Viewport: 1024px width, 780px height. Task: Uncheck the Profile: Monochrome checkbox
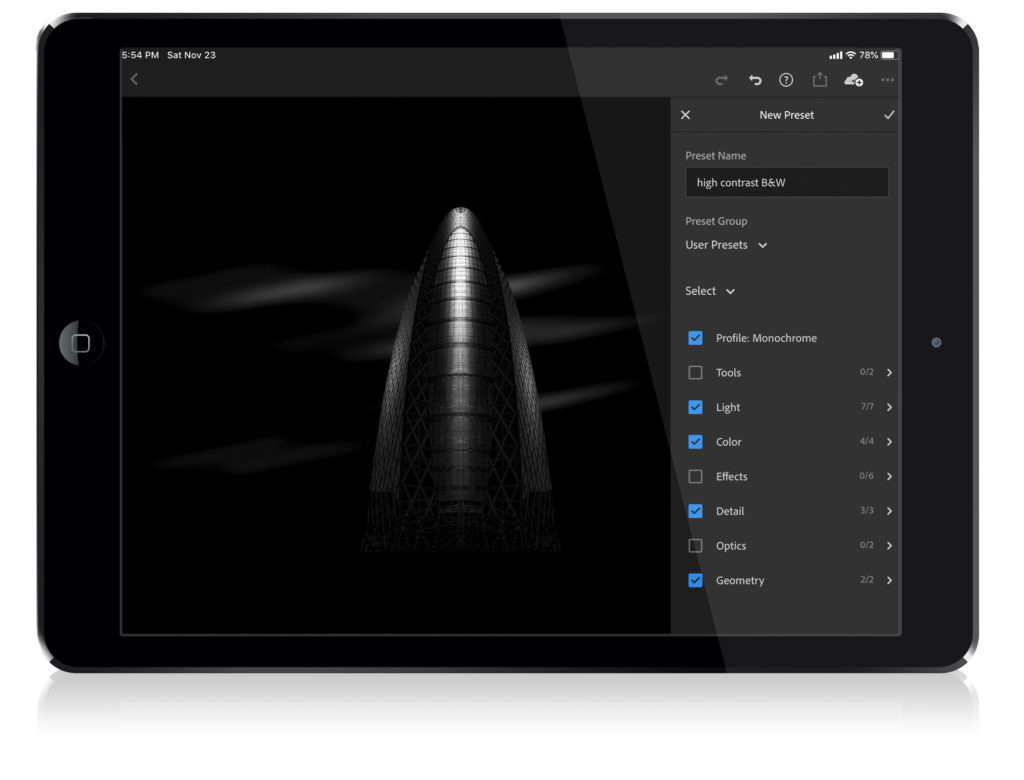tap(696, 338)
